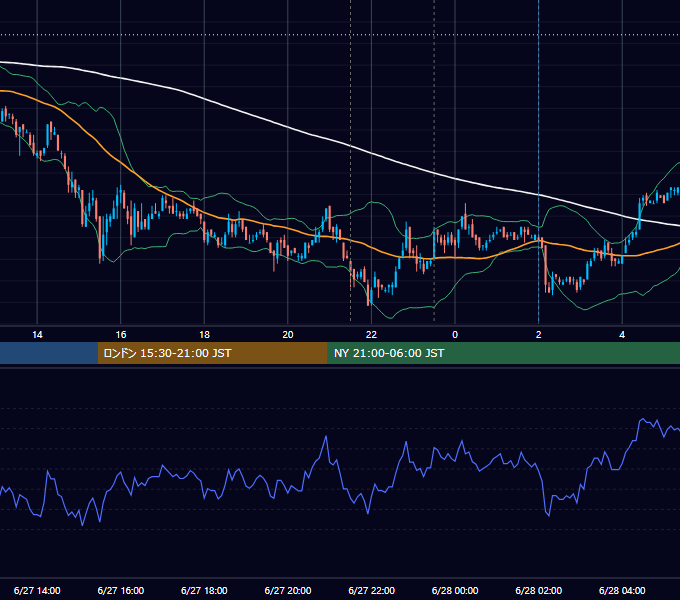Image resolution: width=680 pixels, height=600 pixels.
Task: Click the 6/27 18:00 date label
Action: point(204,590)
